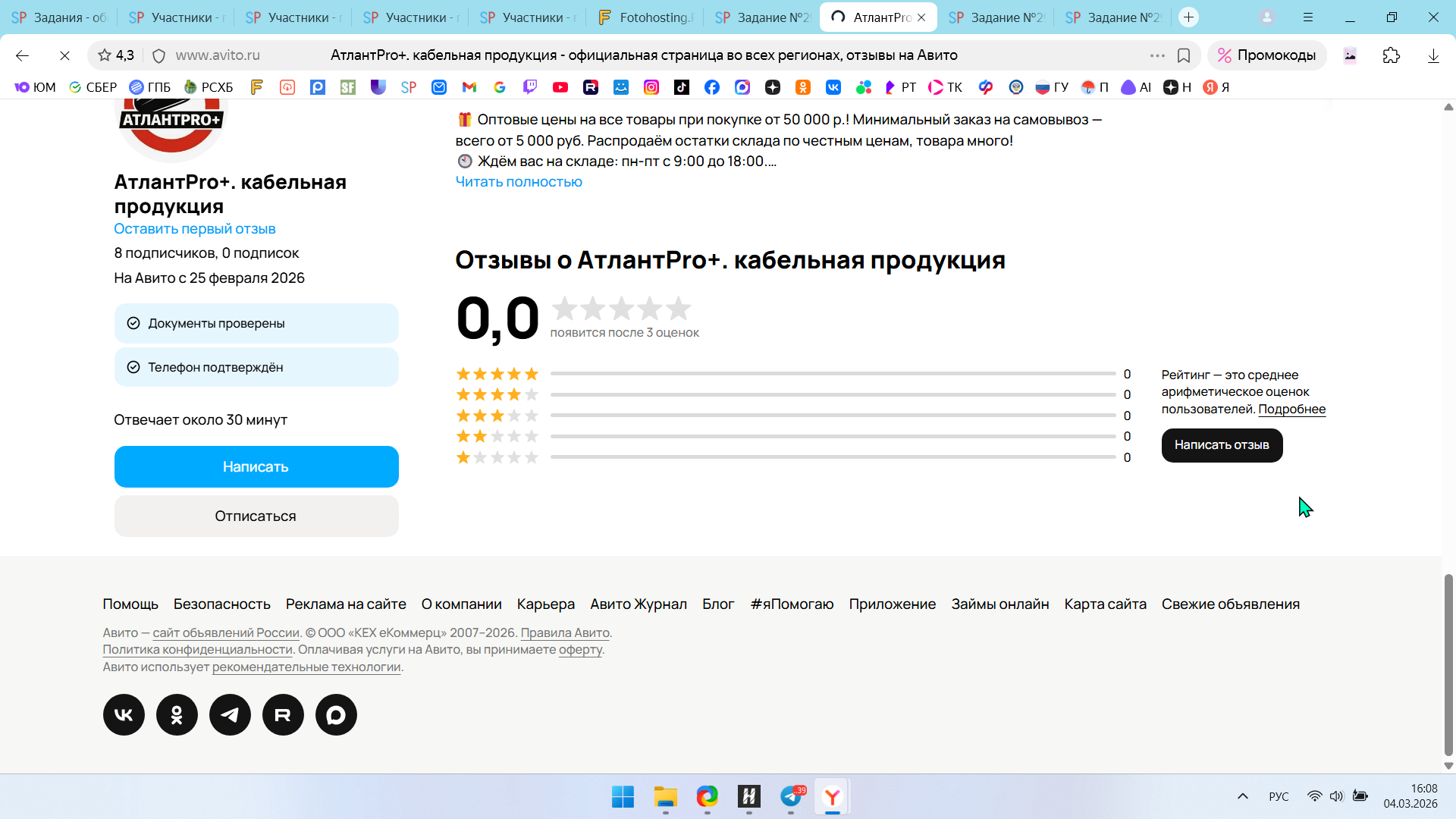The image size is (1456, 819).
Task: Open the browser downloads icon
Action: (x=1432, y=55)
